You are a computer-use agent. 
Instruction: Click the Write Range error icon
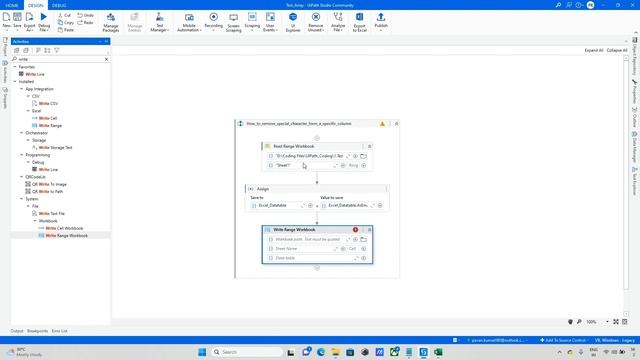click(356, 230)
